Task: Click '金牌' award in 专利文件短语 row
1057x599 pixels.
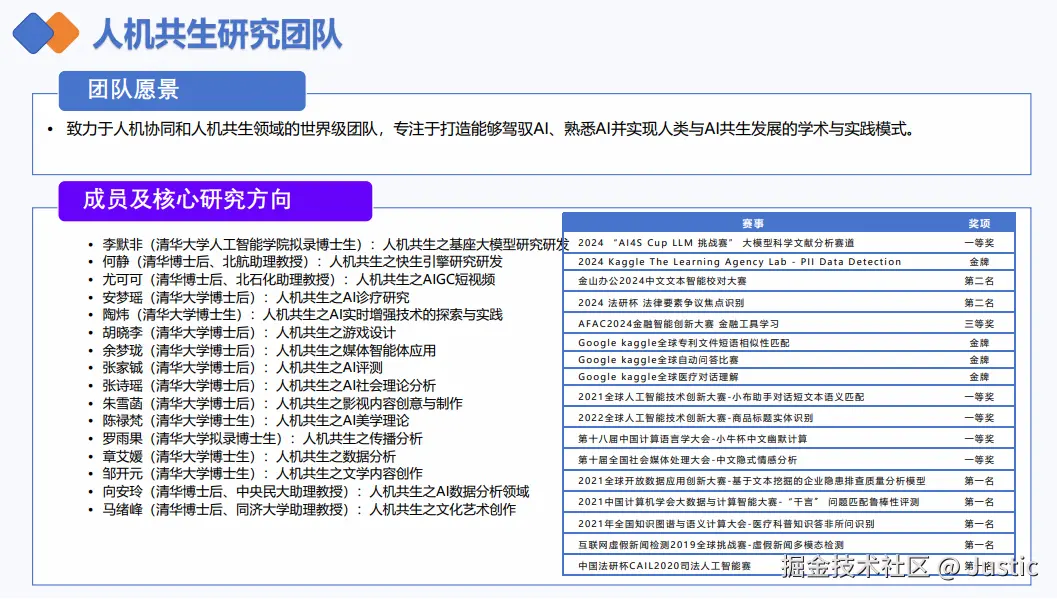Action: (979, 342)
